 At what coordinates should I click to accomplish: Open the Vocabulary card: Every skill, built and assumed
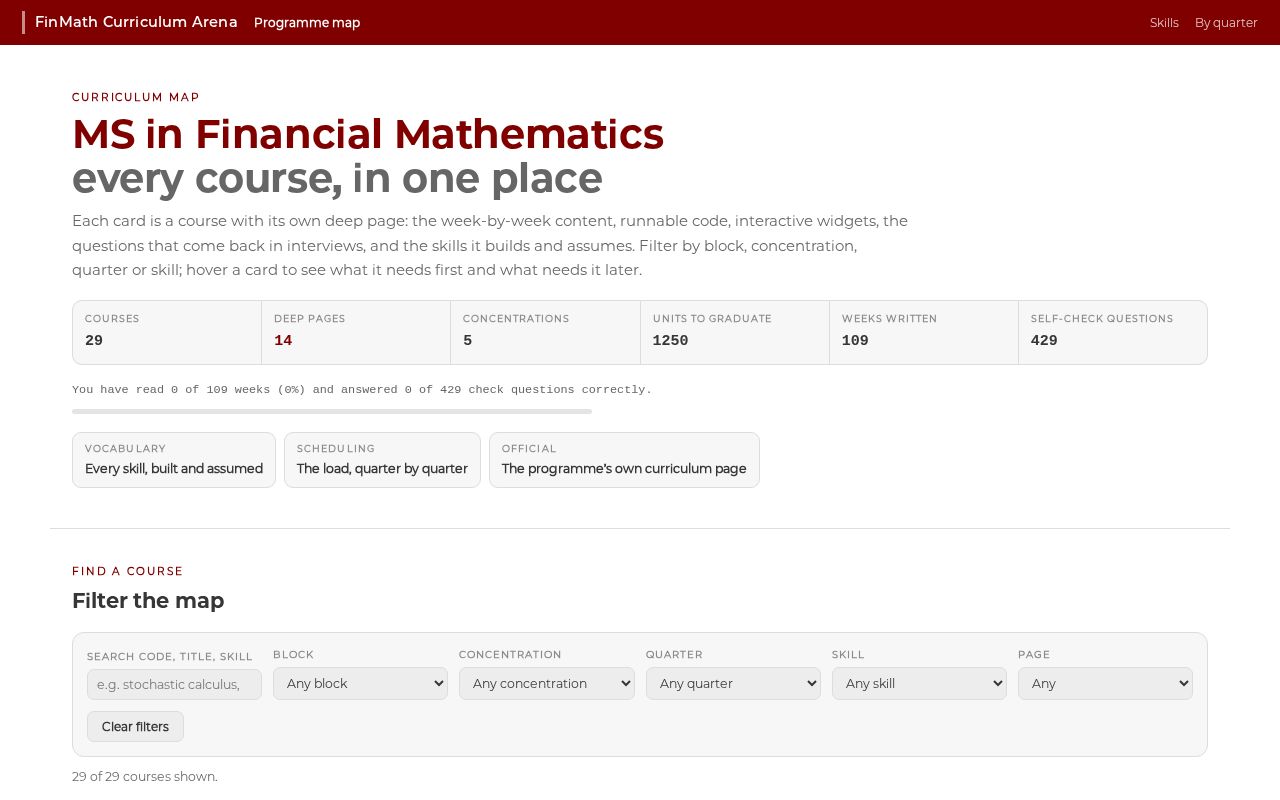pos(174,460)
